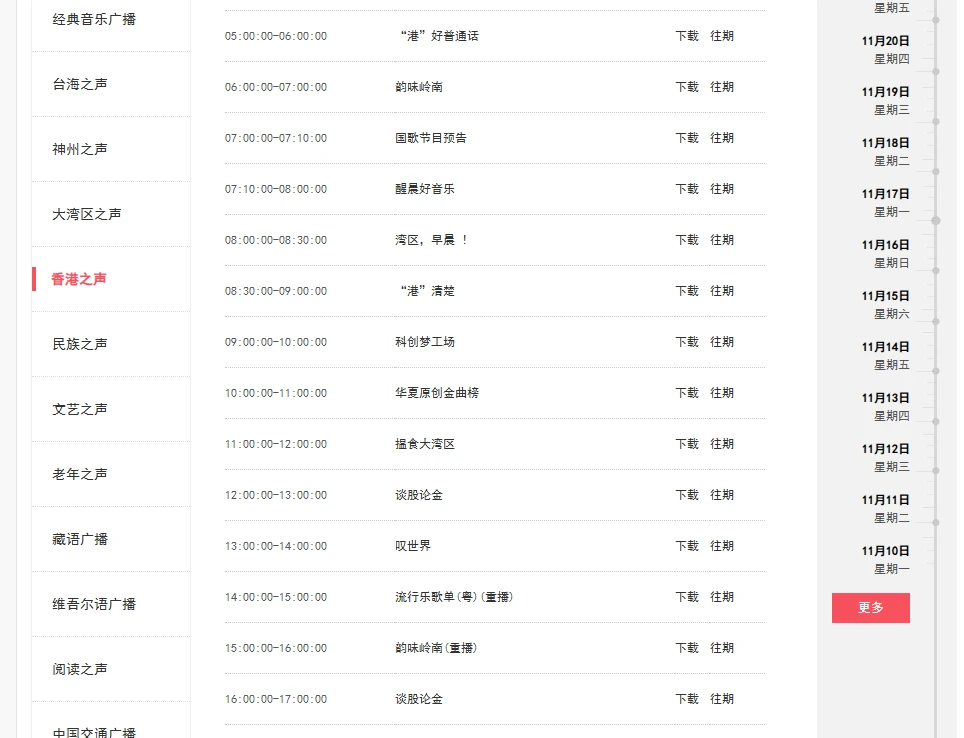Open 叹世界 program title
The image size is (964, 738).
[413, 546]
